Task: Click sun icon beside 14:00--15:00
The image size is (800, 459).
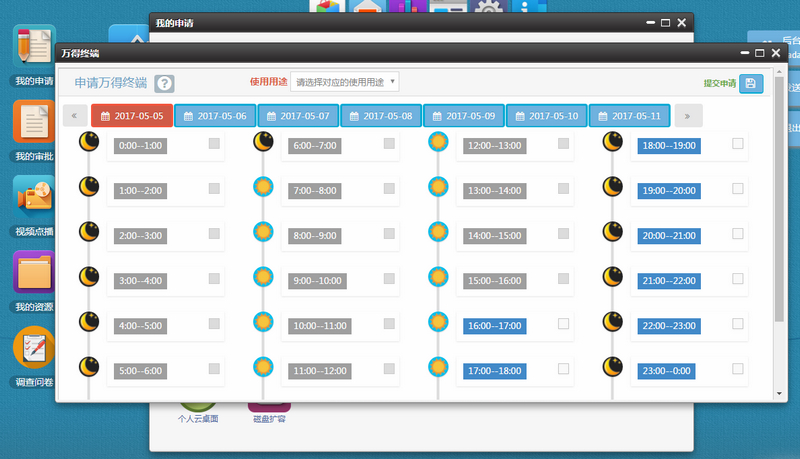Action: point(438,232)
